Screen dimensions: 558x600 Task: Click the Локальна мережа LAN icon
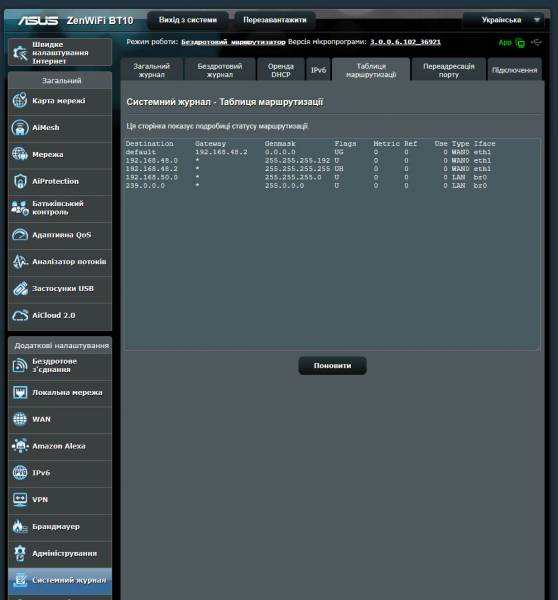(20, 392)
